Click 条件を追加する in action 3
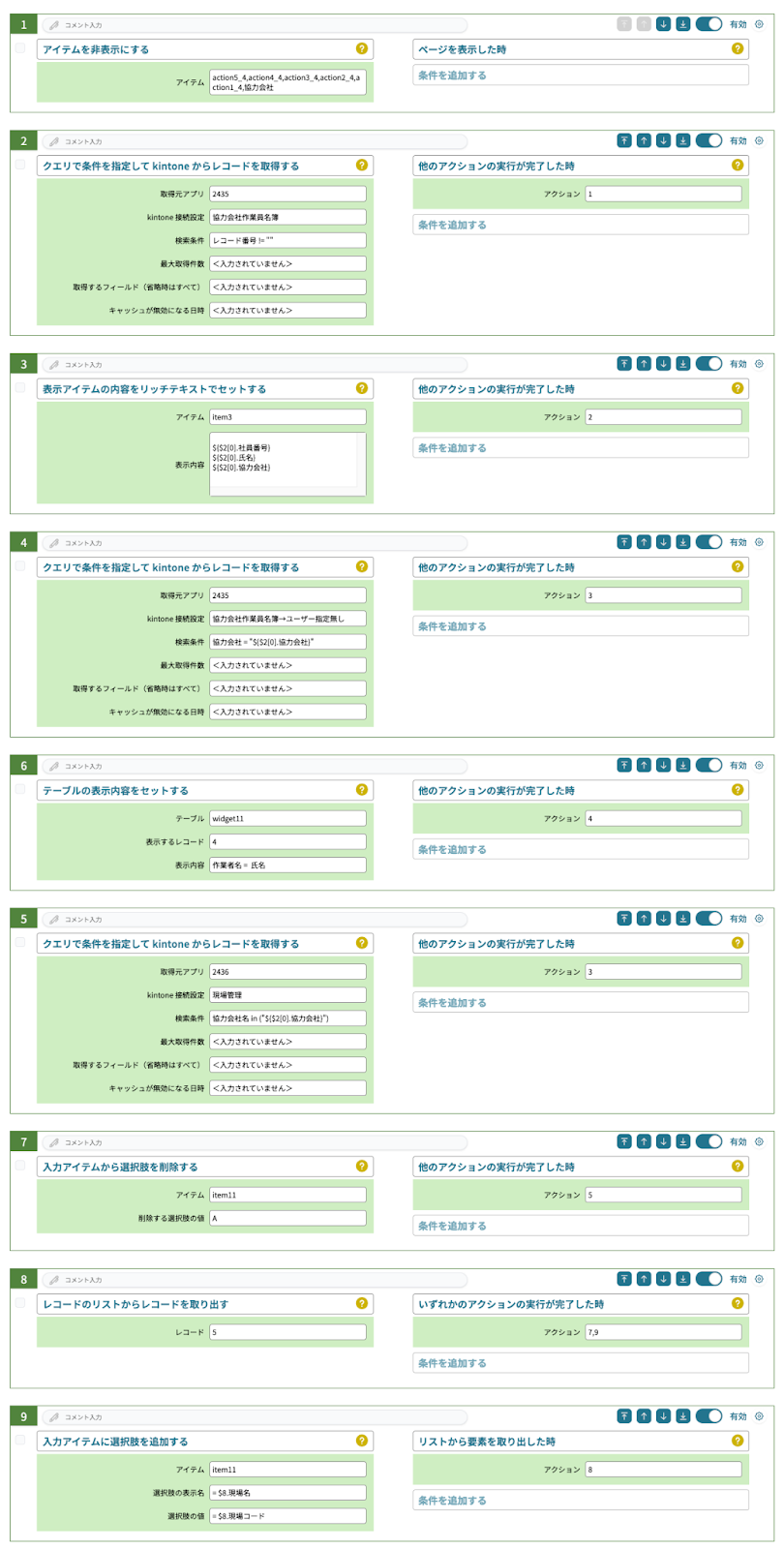Screen dimensions: 784x1549 [x=581, y=448]
